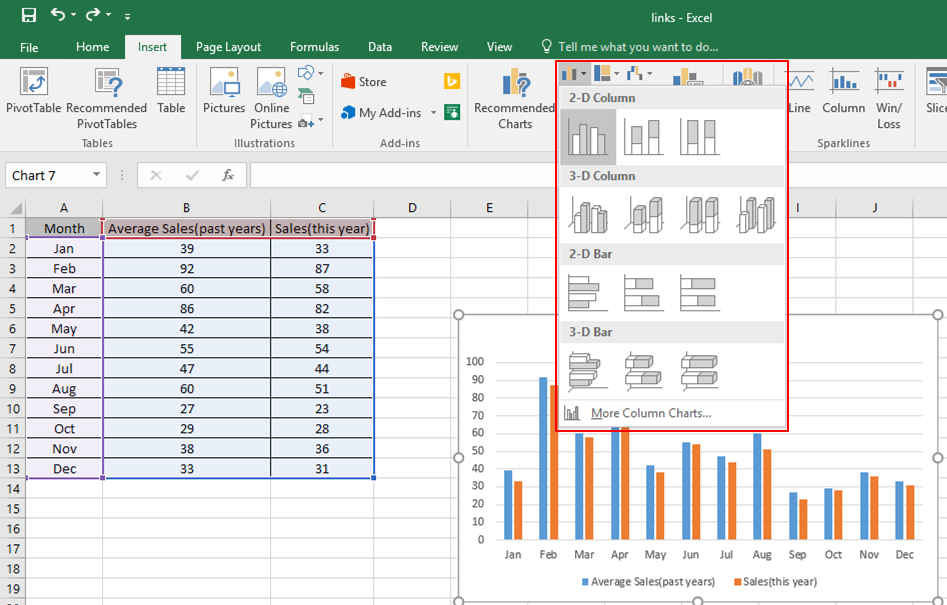Screen dimensions: 947x605
Task: Select the 2-D Clustered Column chart
Action: (588, 137)
